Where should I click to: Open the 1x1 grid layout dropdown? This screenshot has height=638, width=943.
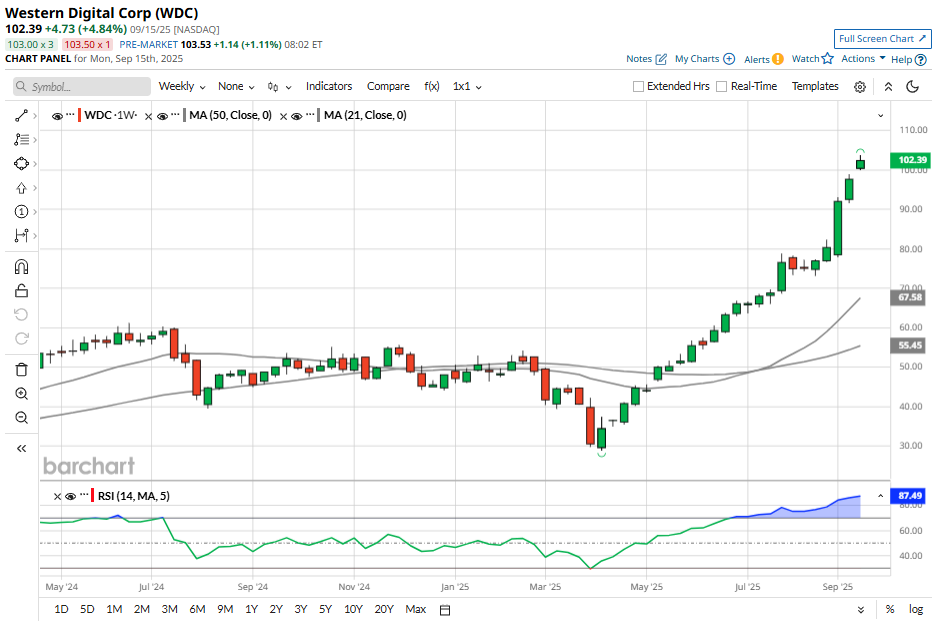click(x=467, y=86)
